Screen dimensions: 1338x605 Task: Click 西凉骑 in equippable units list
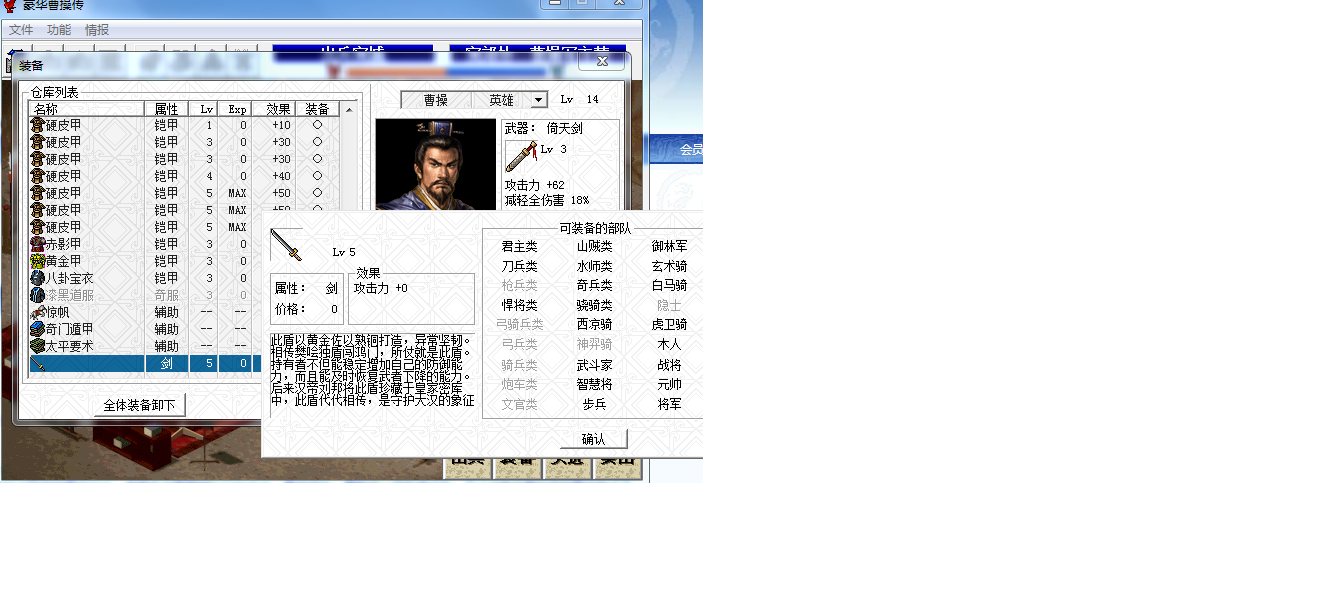point(594,324)
